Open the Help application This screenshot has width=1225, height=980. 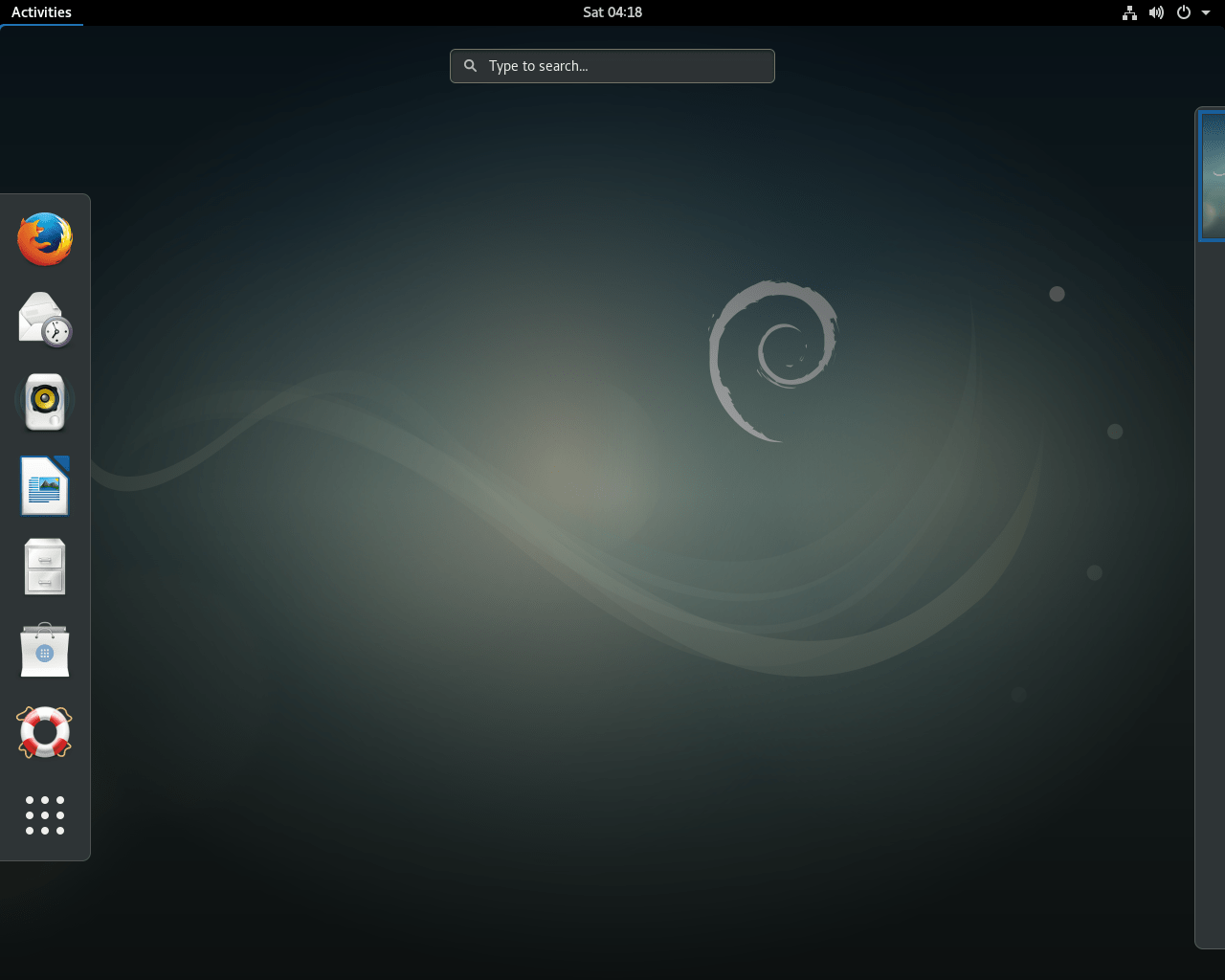44,732
